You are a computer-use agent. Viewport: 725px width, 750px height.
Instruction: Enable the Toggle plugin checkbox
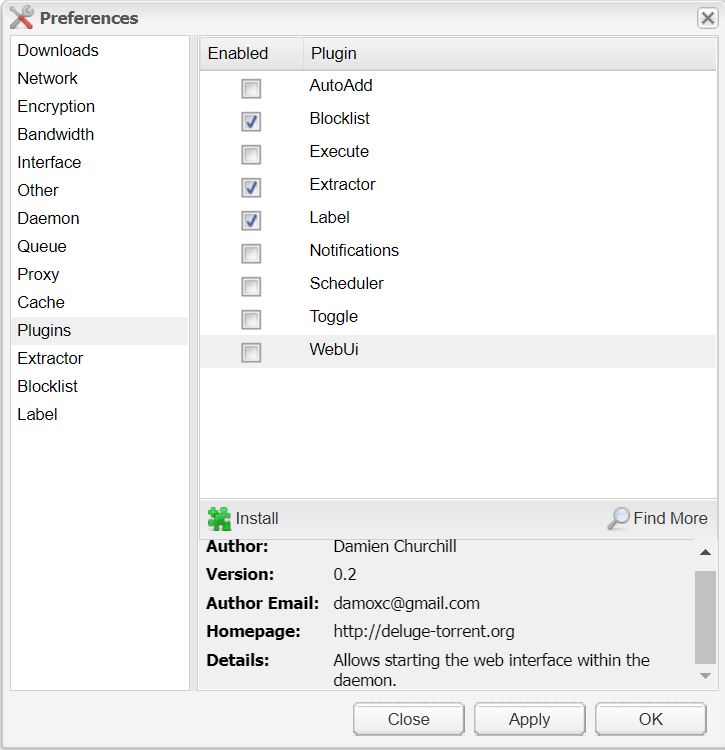(251, 320)
